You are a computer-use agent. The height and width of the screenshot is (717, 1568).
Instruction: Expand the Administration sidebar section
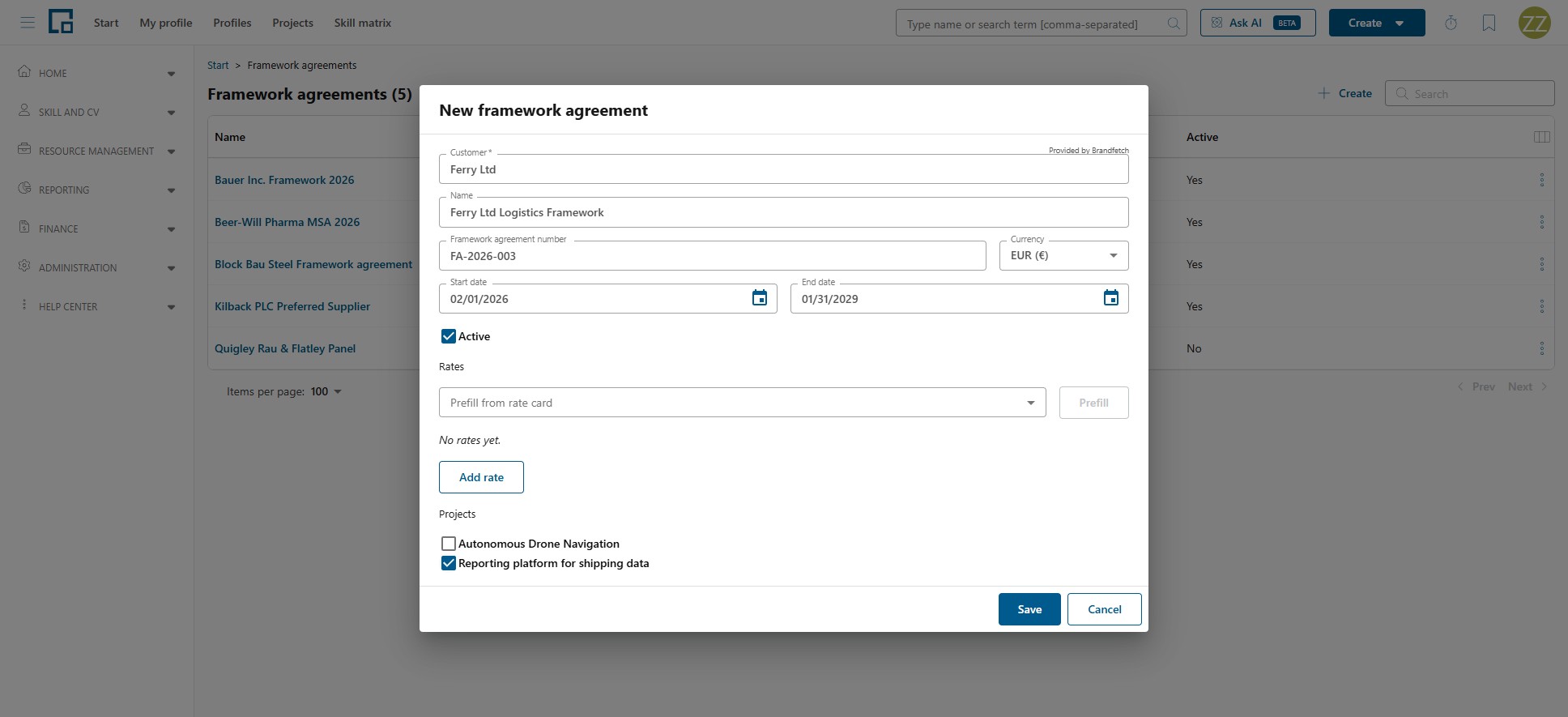97,267
